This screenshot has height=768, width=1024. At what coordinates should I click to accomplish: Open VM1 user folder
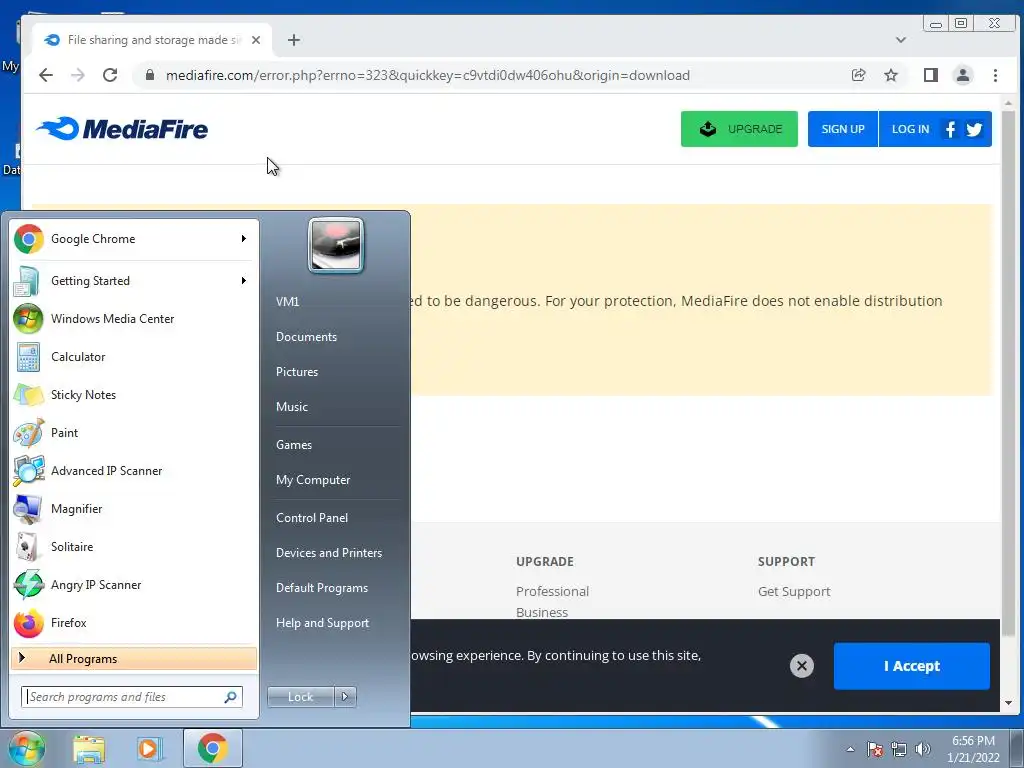point(287,302)
